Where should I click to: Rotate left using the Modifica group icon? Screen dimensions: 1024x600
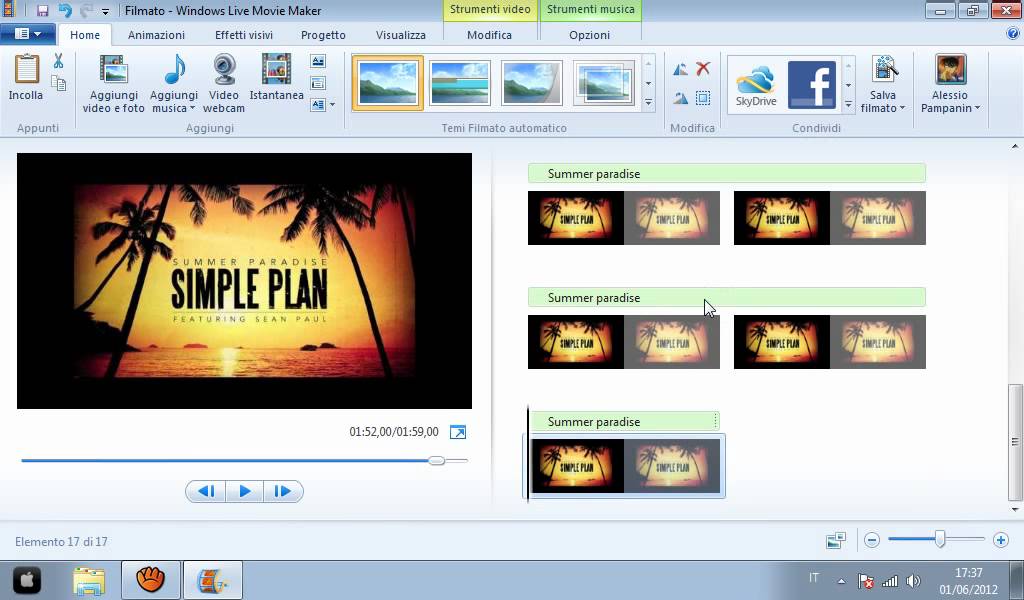[x=680, y=69]
